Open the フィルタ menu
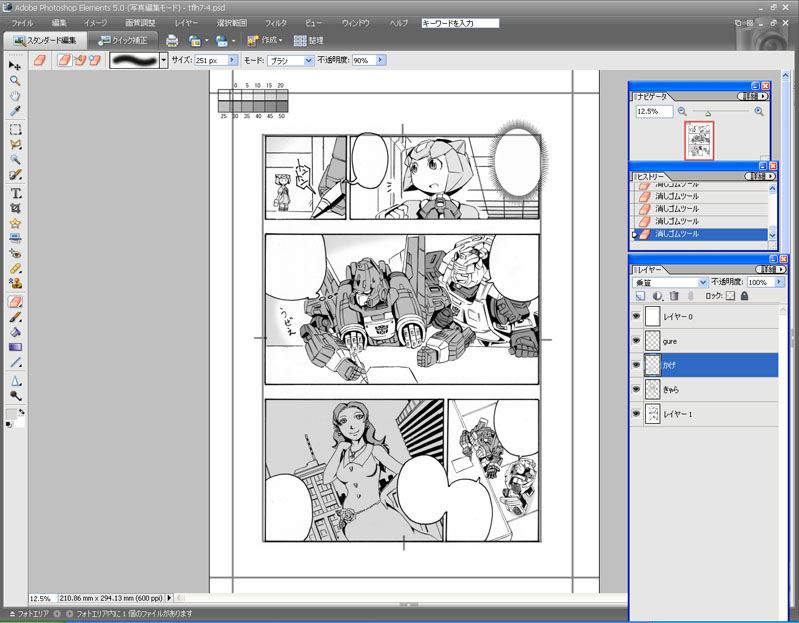The width and height of the screenshot is (799, 623). [275, 23]
